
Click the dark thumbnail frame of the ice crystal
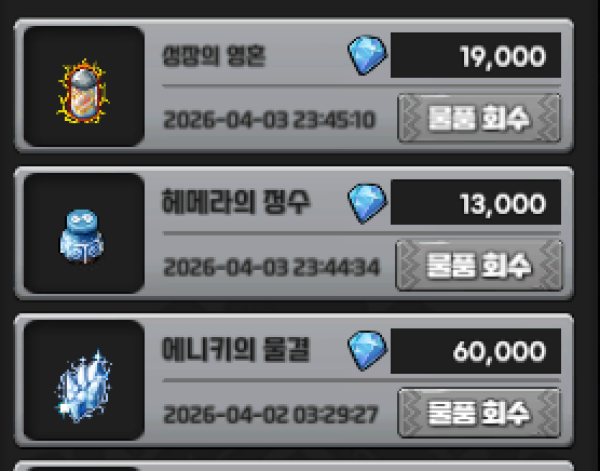coord(84,380)
